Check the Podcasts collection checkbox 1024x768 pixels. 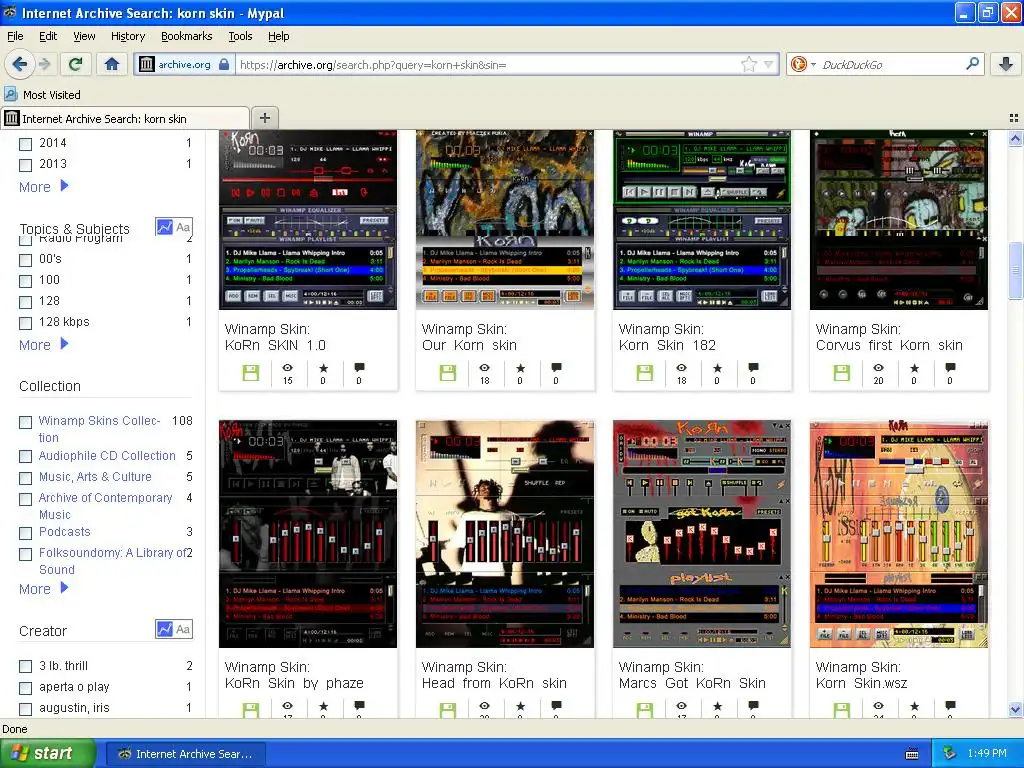(x=25, y=533)
